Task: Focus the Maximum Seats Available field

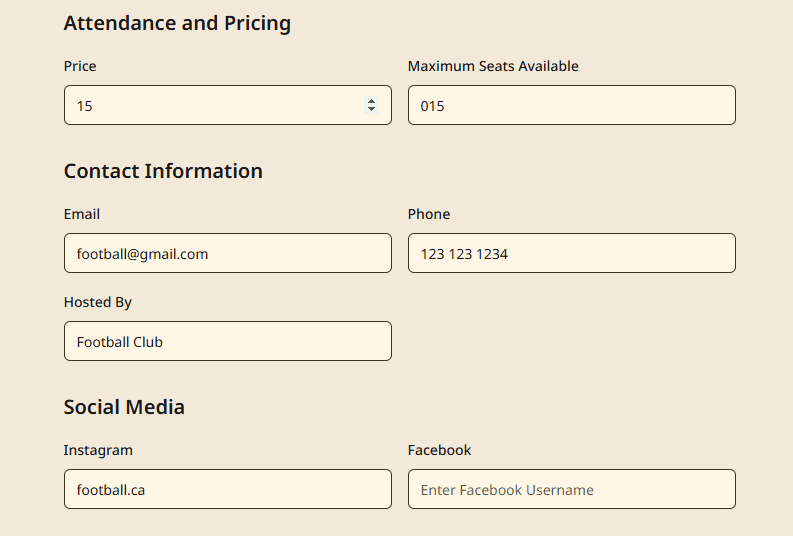Action: coord(571,105)
